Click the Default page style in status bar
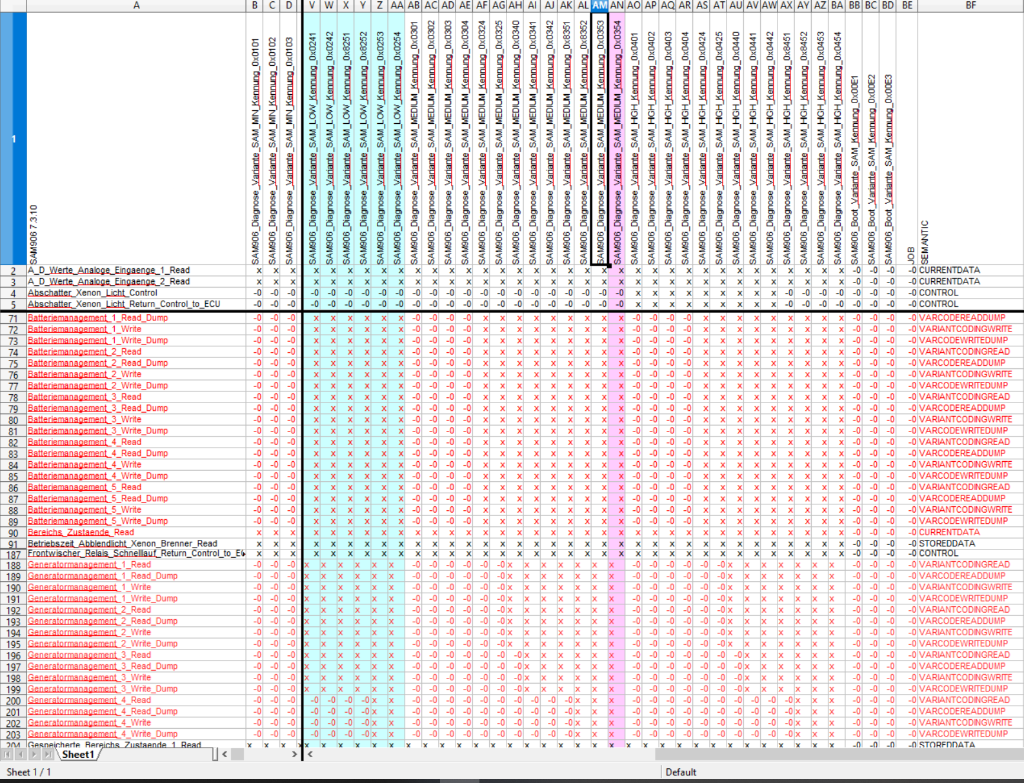 (681, 773)
